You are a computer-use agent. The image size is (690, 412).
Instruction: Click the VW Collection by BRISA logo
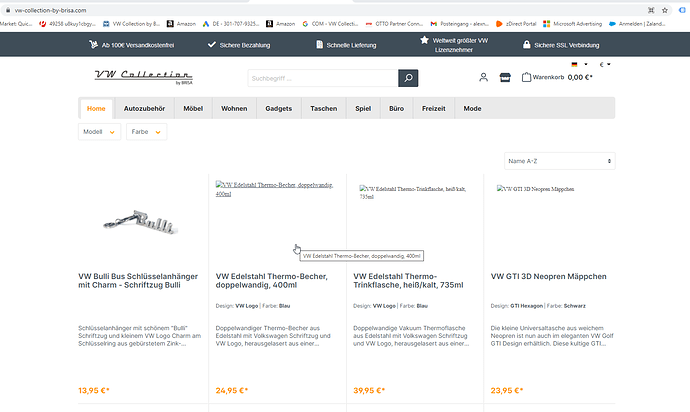click(143, 77)
